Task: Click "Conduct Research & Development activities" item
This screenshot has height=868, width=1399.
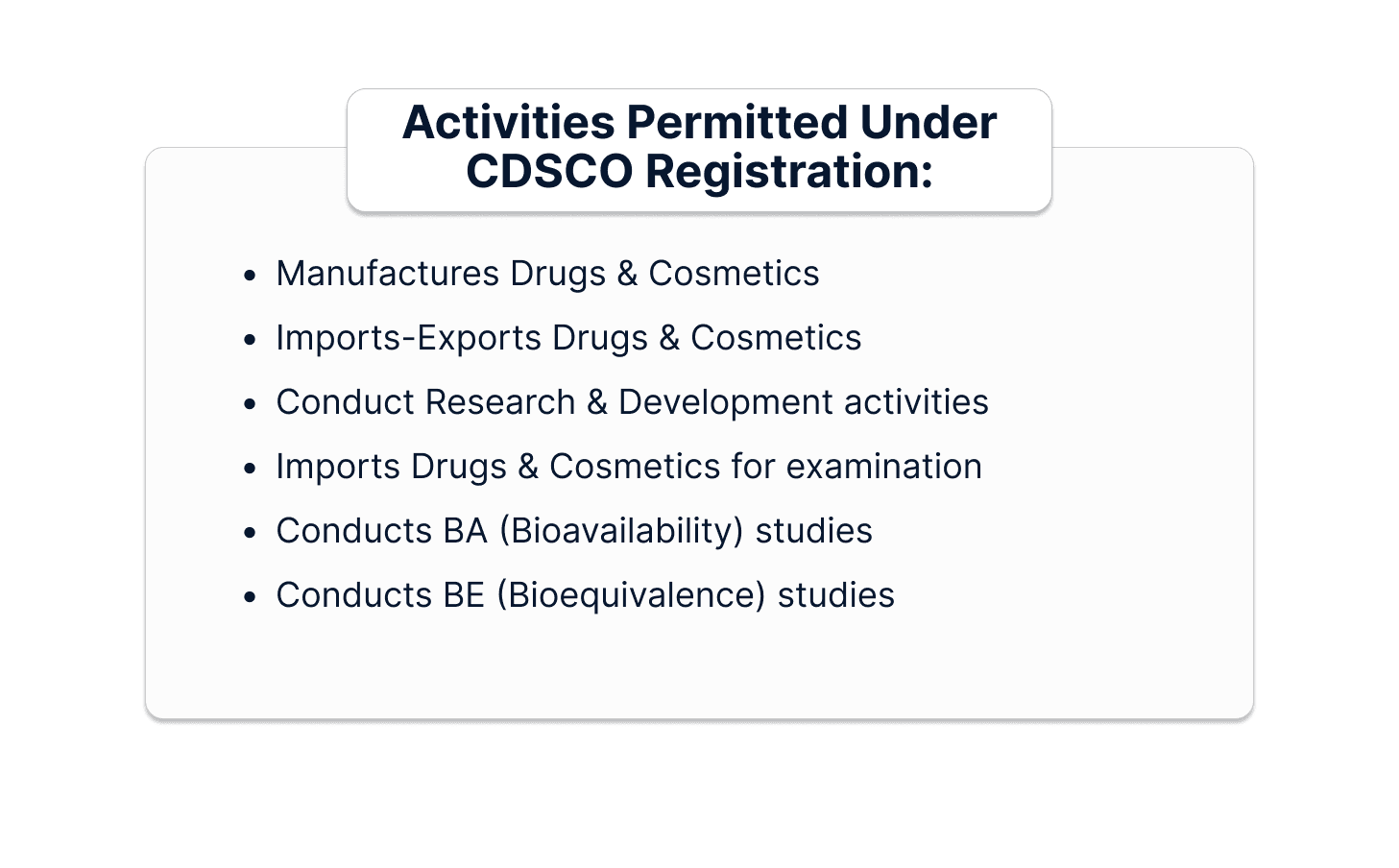Action: [x=632, y=402]
